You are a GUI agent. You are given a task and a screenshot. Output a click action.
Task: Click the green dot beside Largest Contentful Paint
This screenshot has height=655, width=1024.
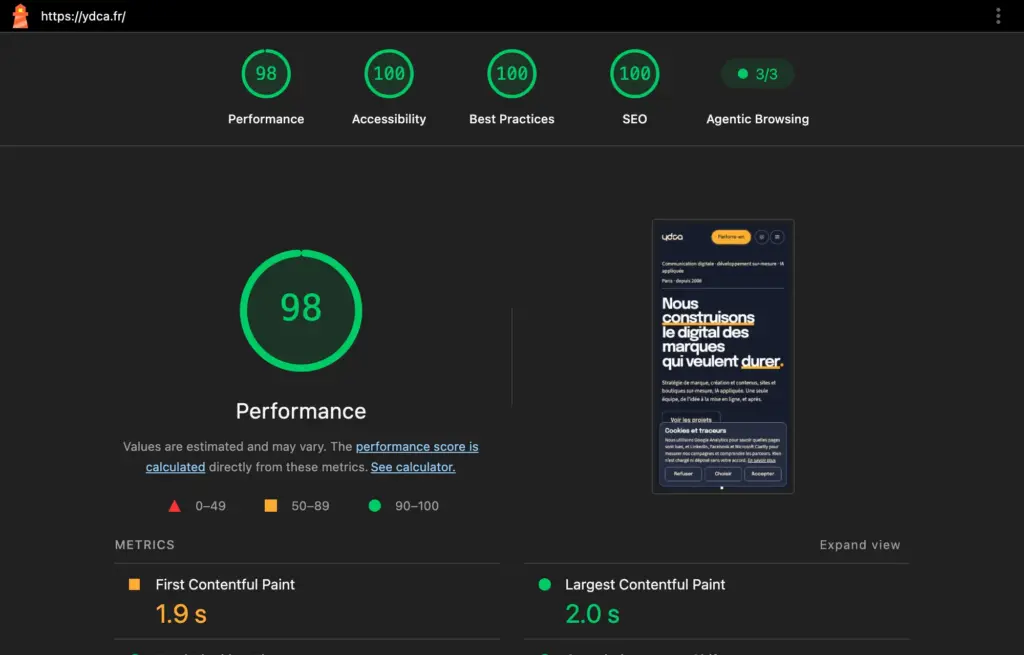click(x=545, y=584)
